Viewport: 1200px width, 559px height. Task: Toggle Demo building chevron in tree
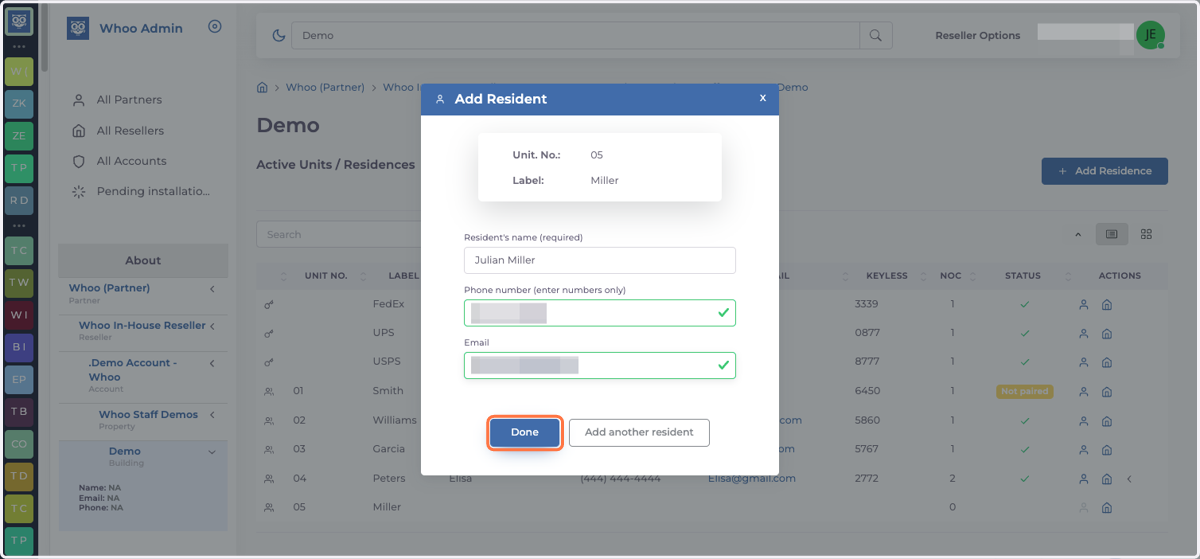pyautogui.click(x=212, y=452)
